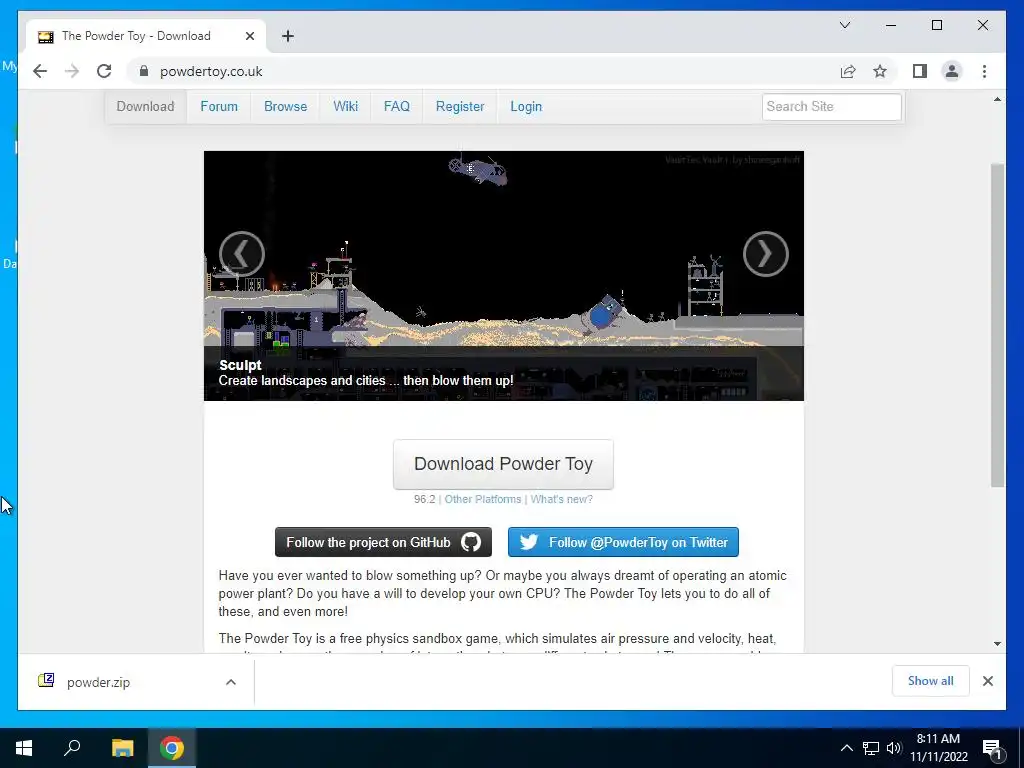Share this page using share icon

pos(848,71)
